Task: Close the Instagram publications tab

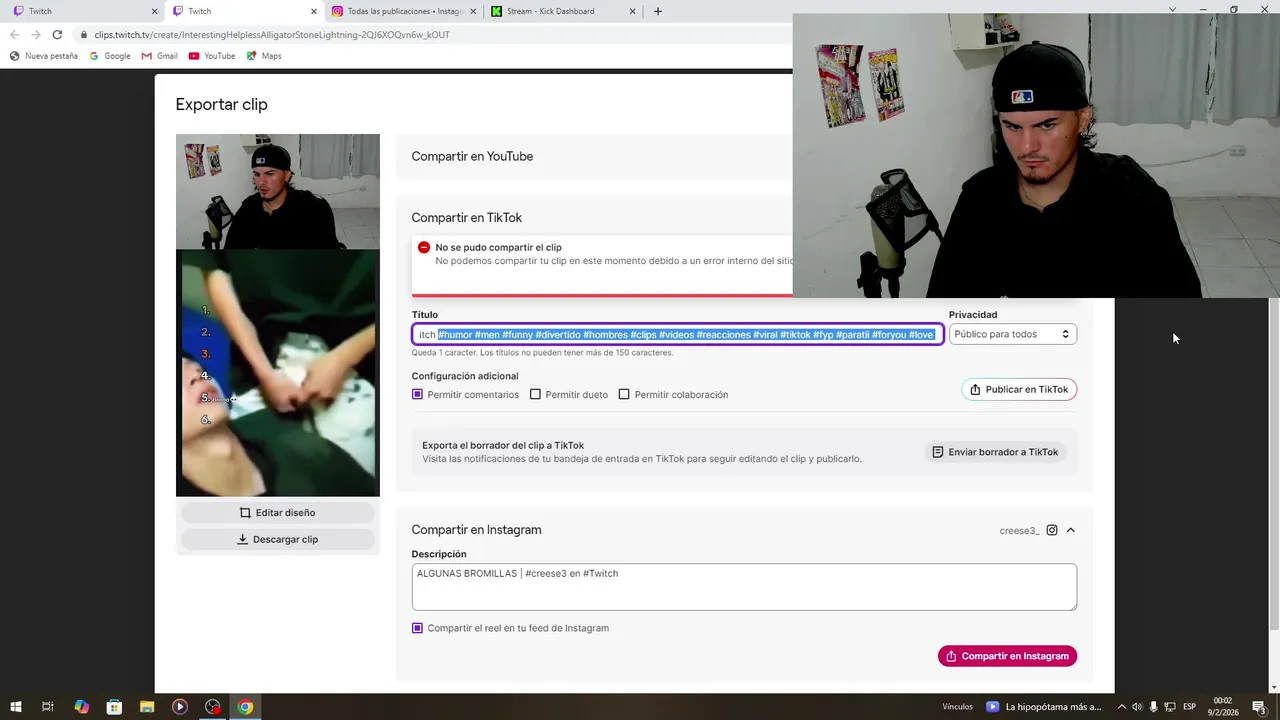Action: click(473, 11)
